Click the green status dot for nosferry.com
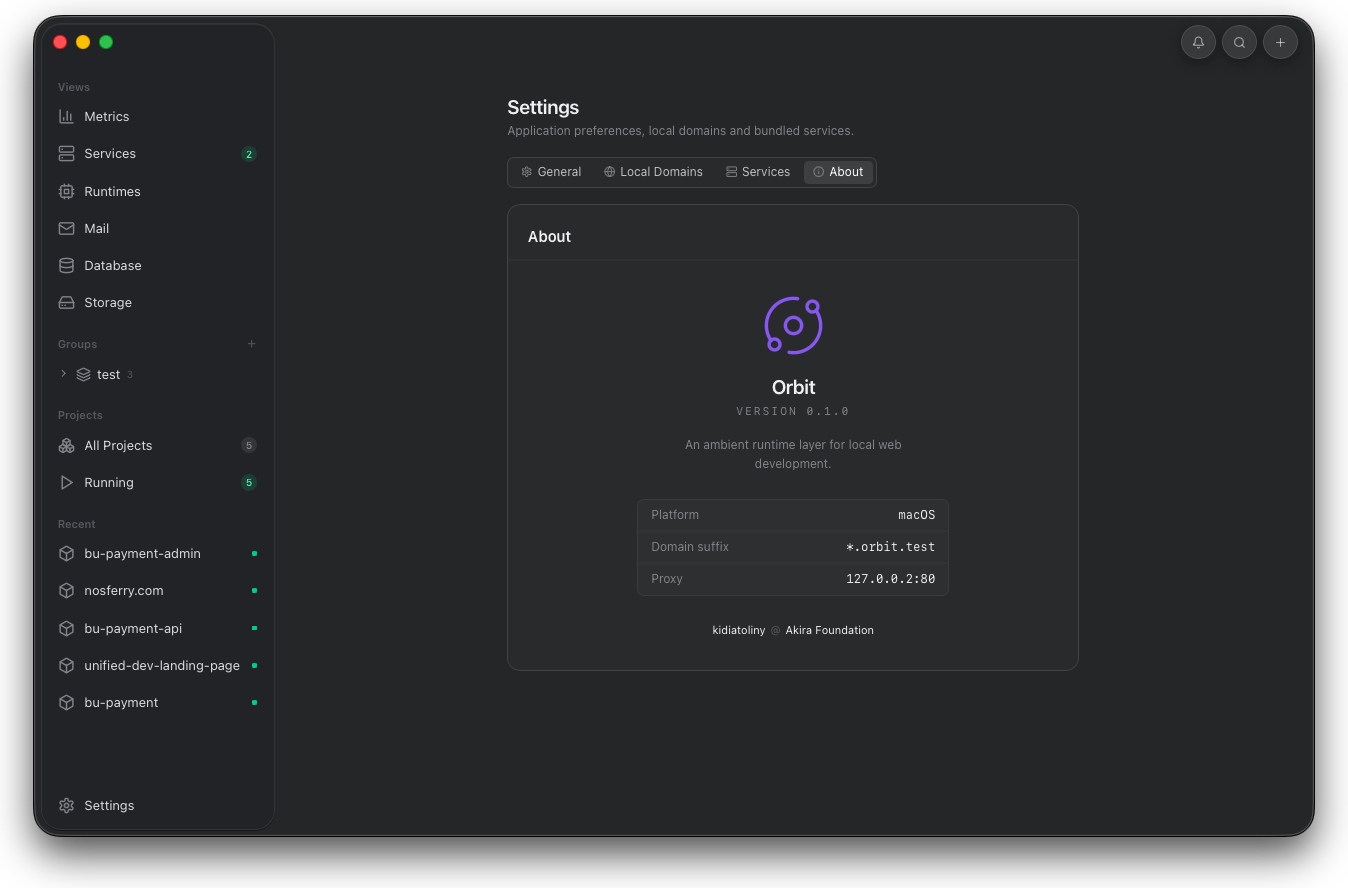The width and height of the screenshot is (1348, 888). click(x=254, y=590)
